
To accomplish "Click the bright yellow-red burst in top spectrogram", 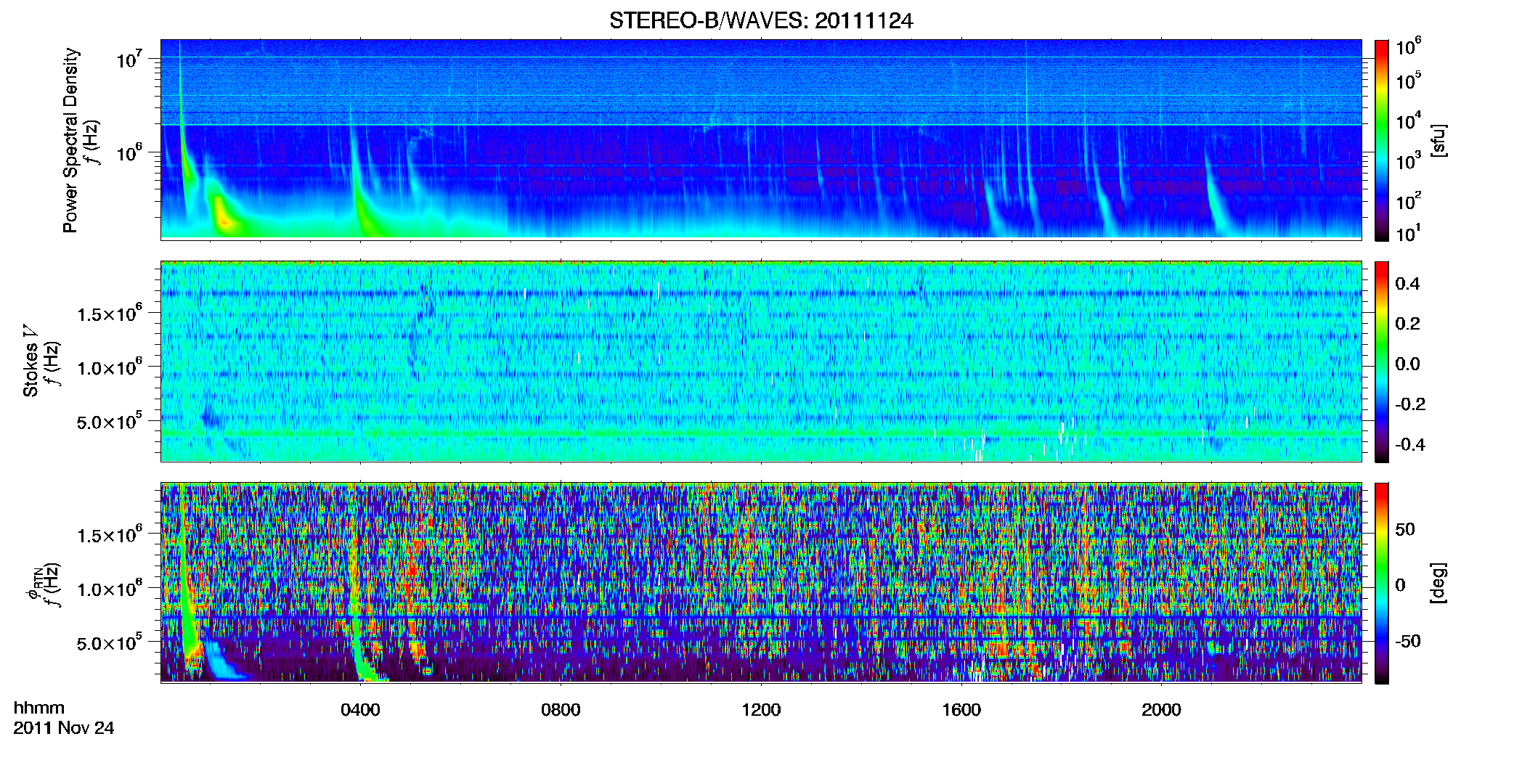I will pos(222,215).
